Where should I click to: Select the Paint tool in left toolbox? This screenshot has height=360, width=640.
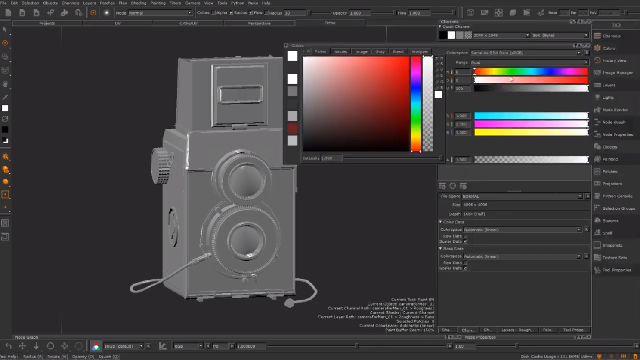5,43
